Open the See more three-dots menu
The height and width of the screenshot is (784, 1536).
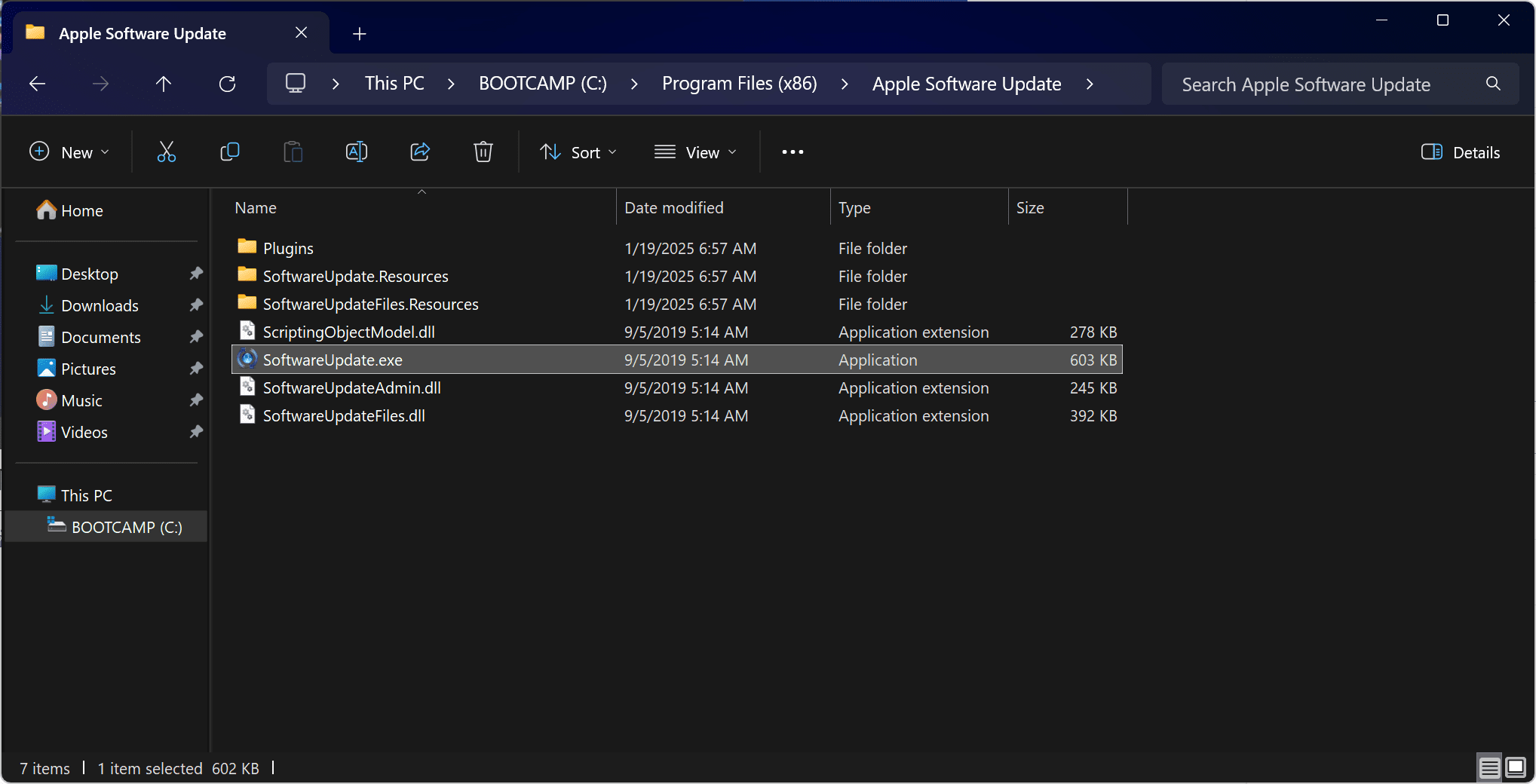tap(793, 152)
